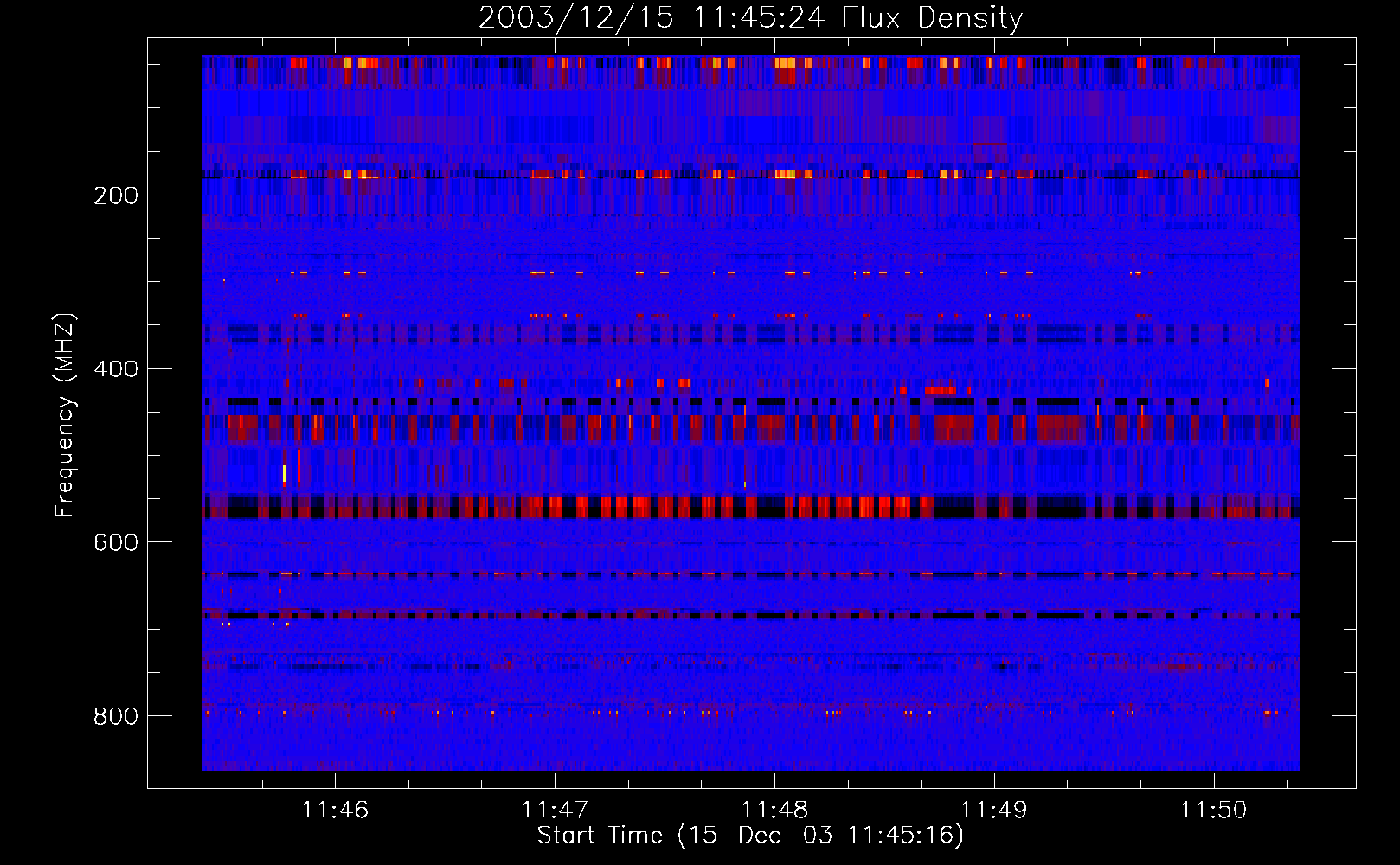Select the 800 frequency tick label
Viewport: 1400px width, 865px height.
click(116, 716)
